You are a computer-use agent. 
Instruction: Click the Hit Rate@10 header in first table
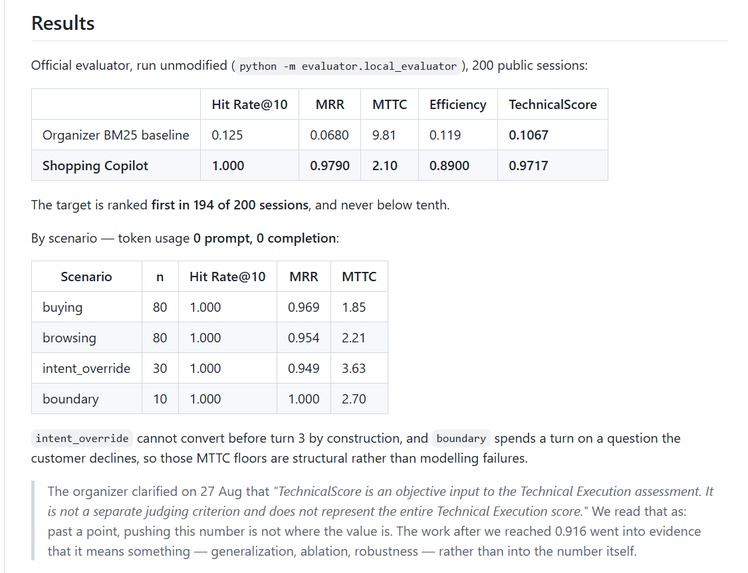point(249,104)
